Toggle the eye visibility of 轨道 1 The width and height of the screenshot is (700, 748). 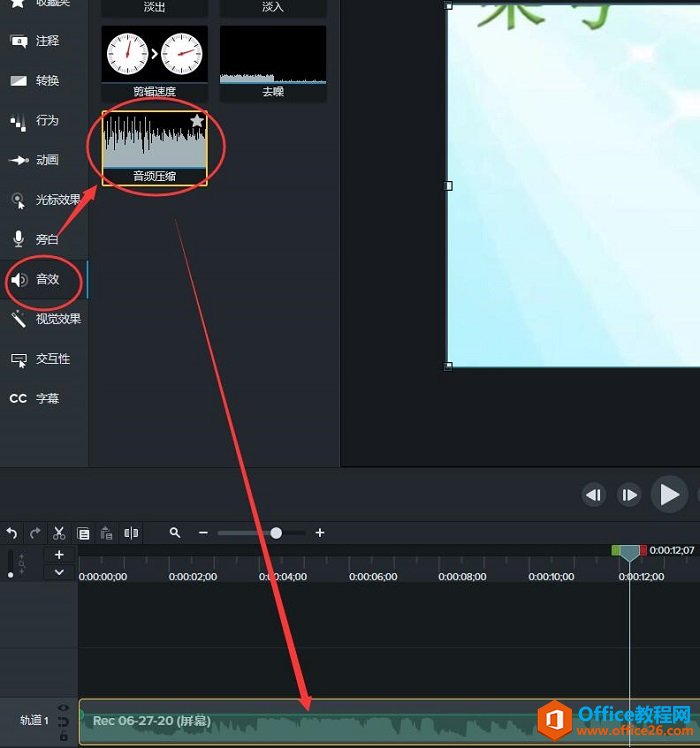63,708
